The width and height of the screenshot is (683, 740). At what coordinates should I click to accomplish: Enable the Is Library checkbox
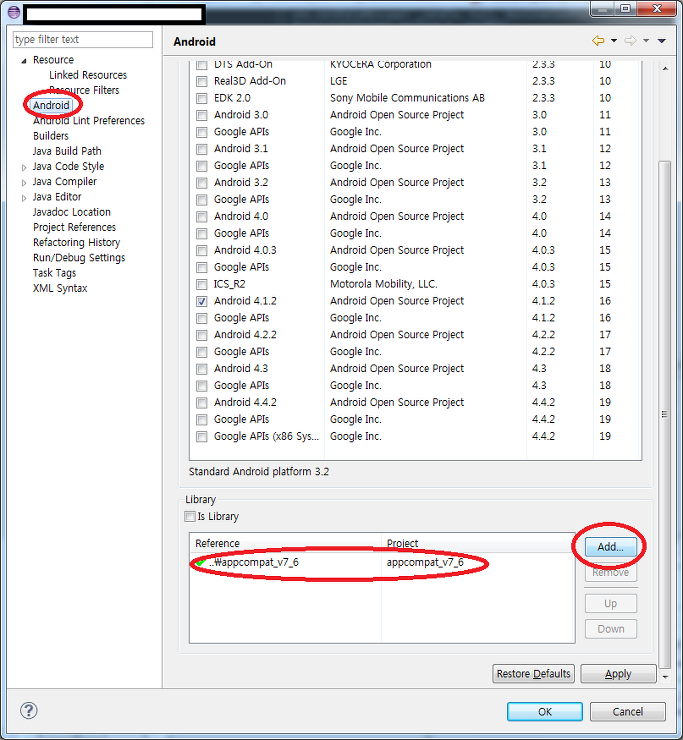pos(190,516)
